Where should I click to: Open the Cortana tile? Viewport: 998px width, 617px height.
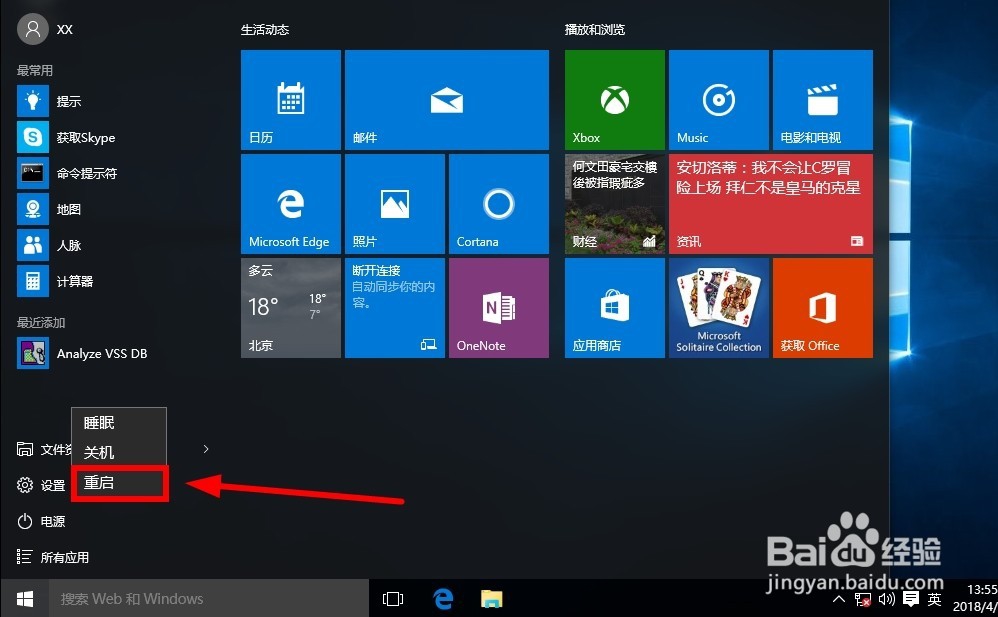[x=498, y=204]
